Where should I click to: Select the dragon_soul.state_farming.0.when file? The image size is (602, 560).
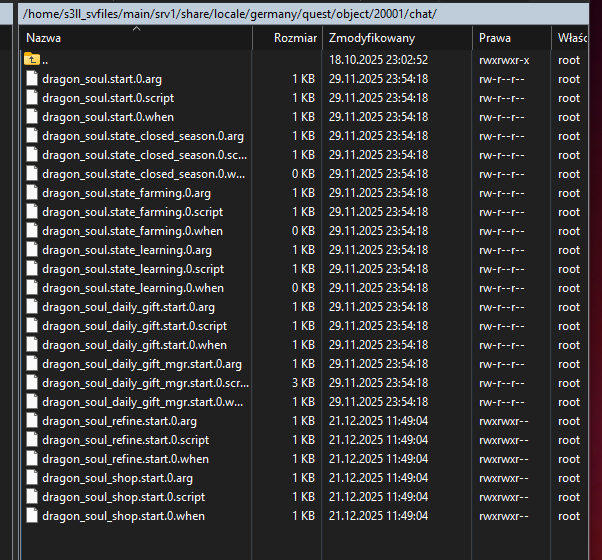tap(132, 231)
